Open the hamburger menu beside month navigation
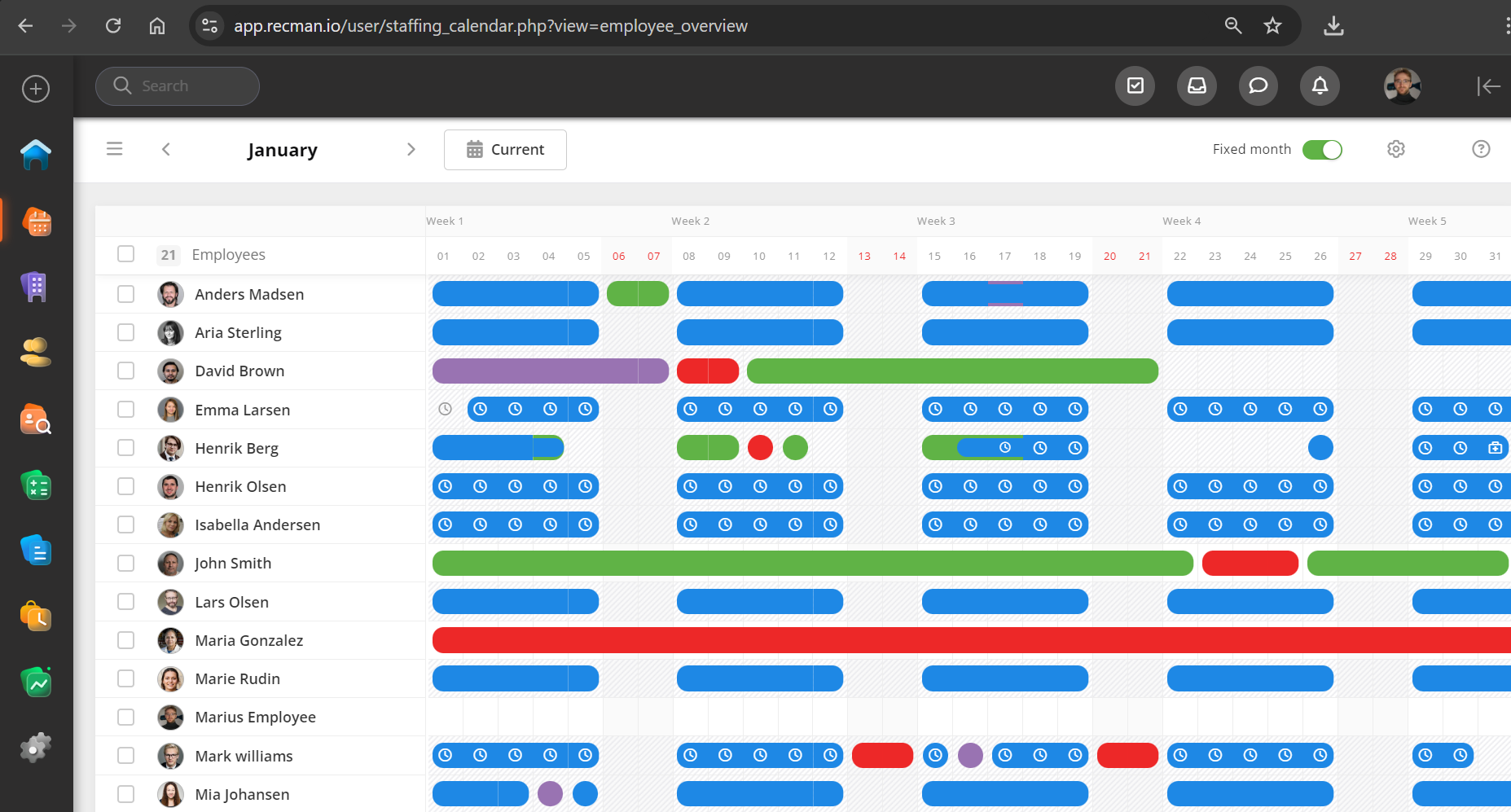Screen dimensions: 1511x812 pyautogui.click(x=114, y=149)
